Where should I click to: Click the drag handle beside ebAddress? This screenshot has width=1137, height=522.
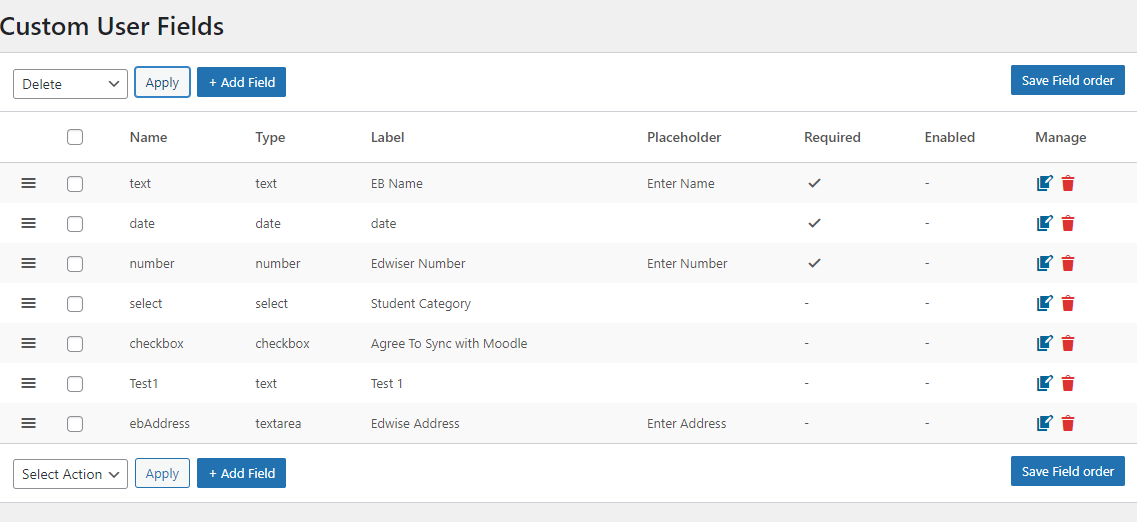pos(28,423)
